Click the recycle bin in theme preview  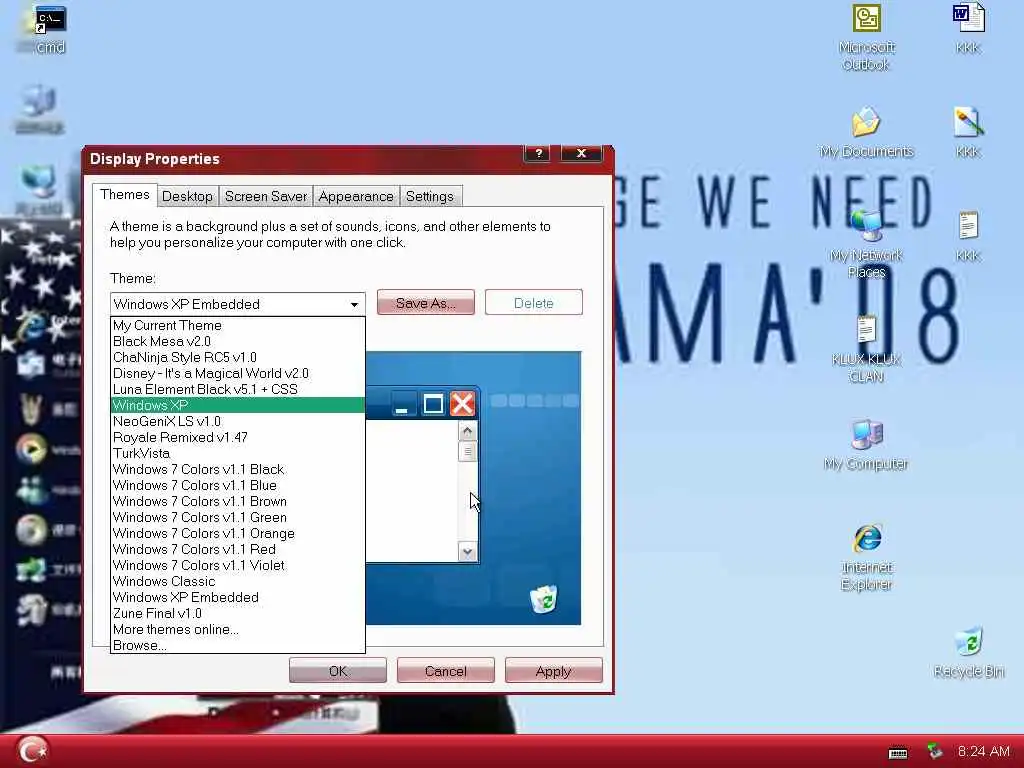pos(543,599)
